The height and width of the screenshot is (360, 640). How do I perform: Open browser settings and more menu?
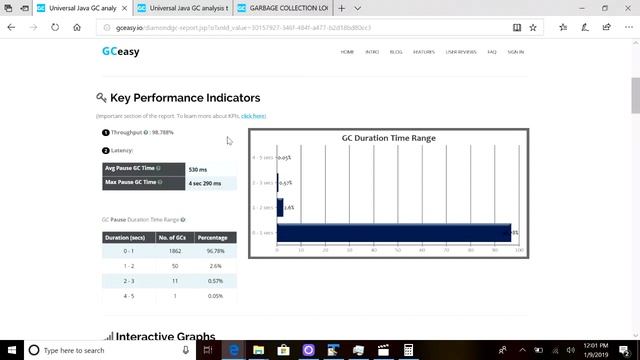(x=629, y=27)
